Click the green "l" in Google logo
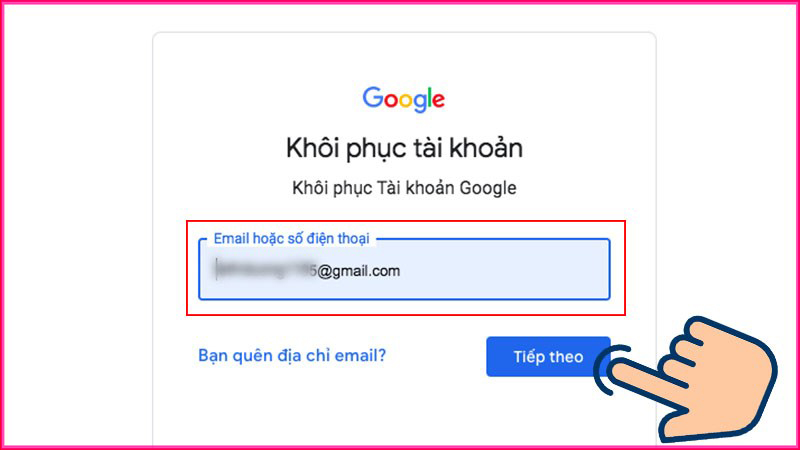 click(431, 97)
